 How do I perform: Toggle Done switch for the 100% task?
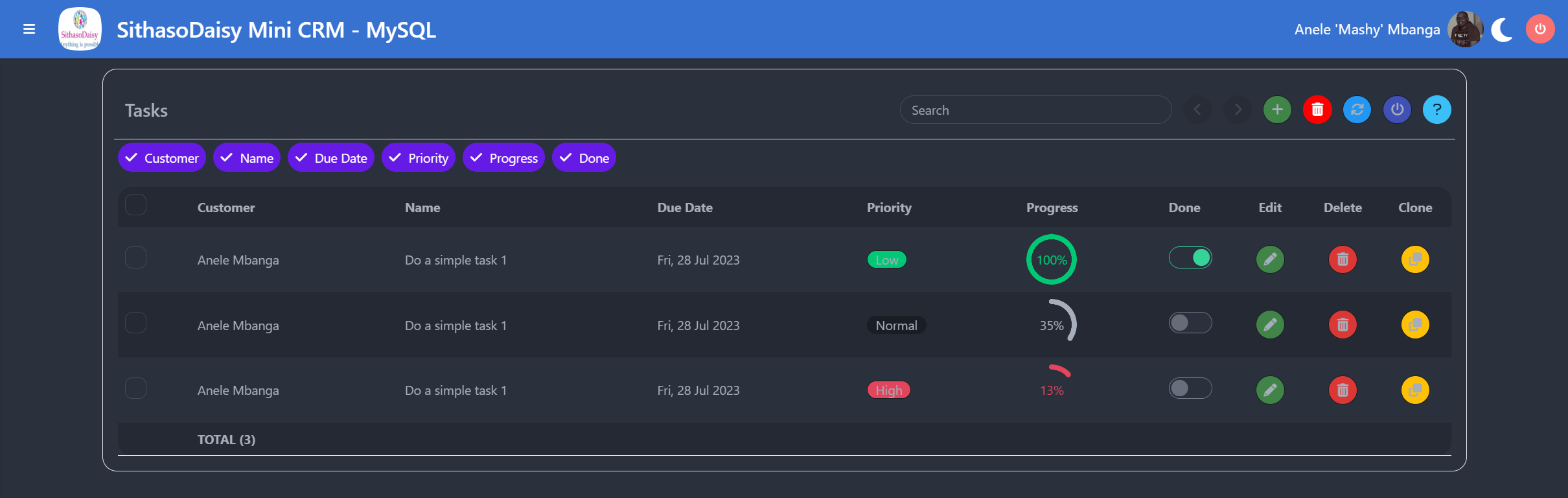1190,258
